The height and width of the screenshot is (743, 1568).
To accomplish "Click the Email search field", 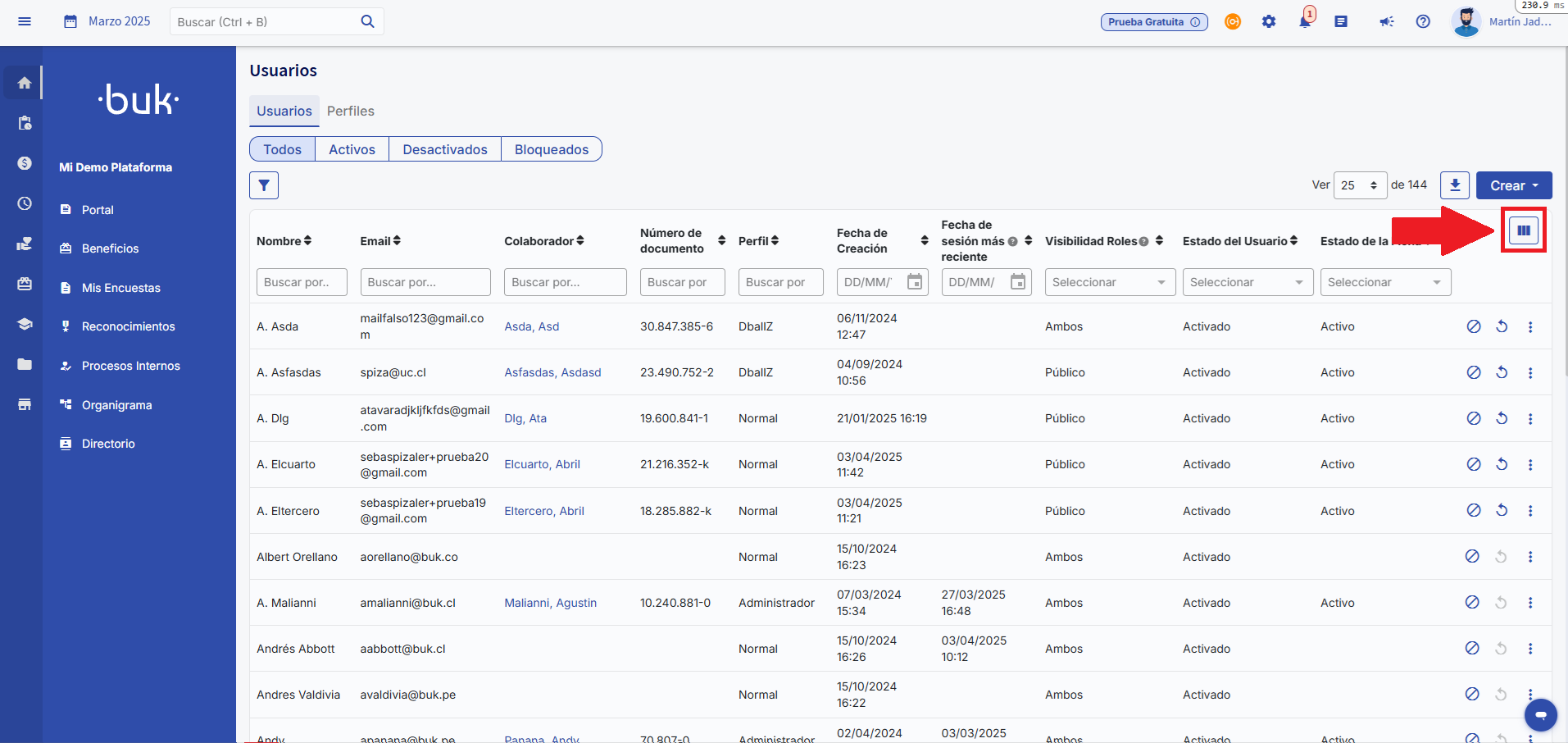I will 425,282.
